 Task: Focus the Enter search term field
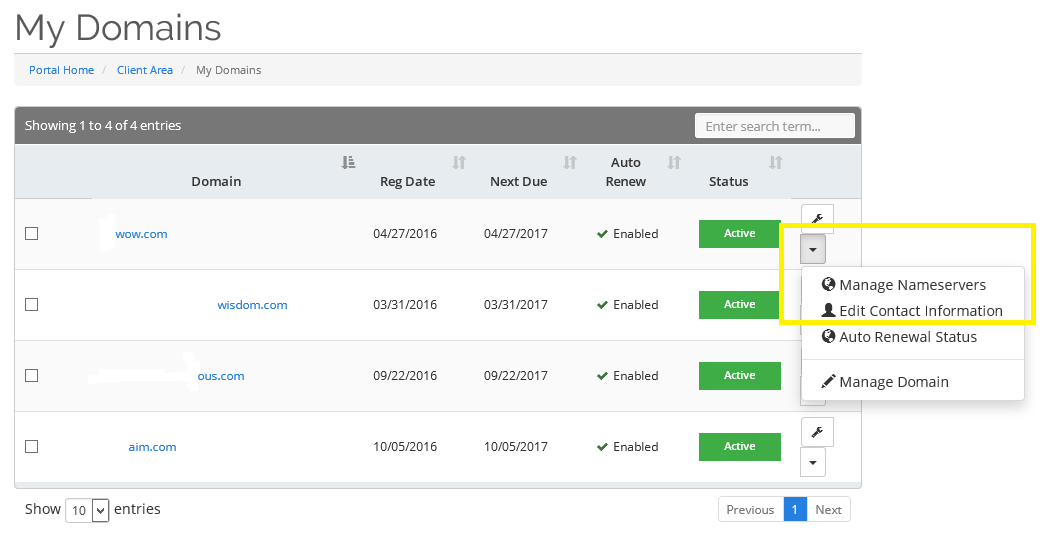[774, 126]
